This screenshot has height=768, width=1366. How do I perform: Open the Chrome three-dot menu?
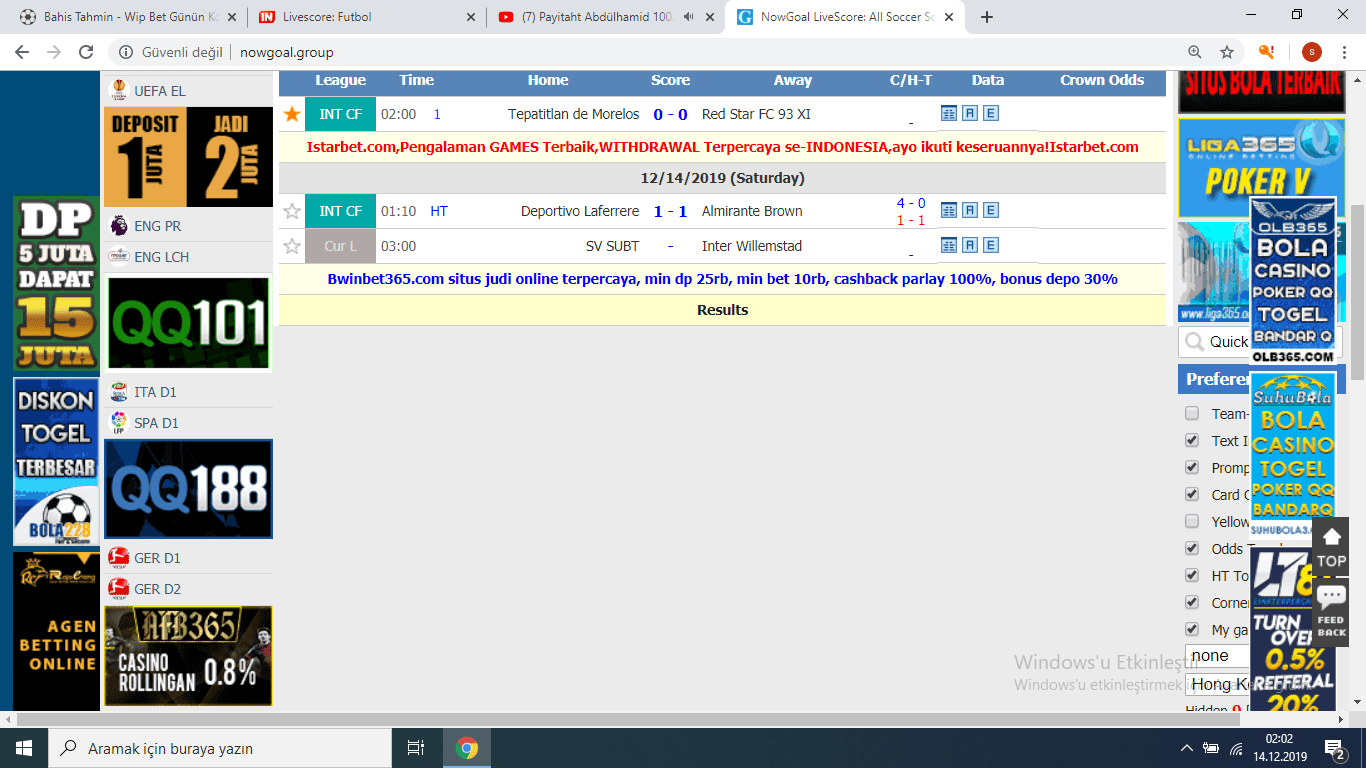(1344, 52)
